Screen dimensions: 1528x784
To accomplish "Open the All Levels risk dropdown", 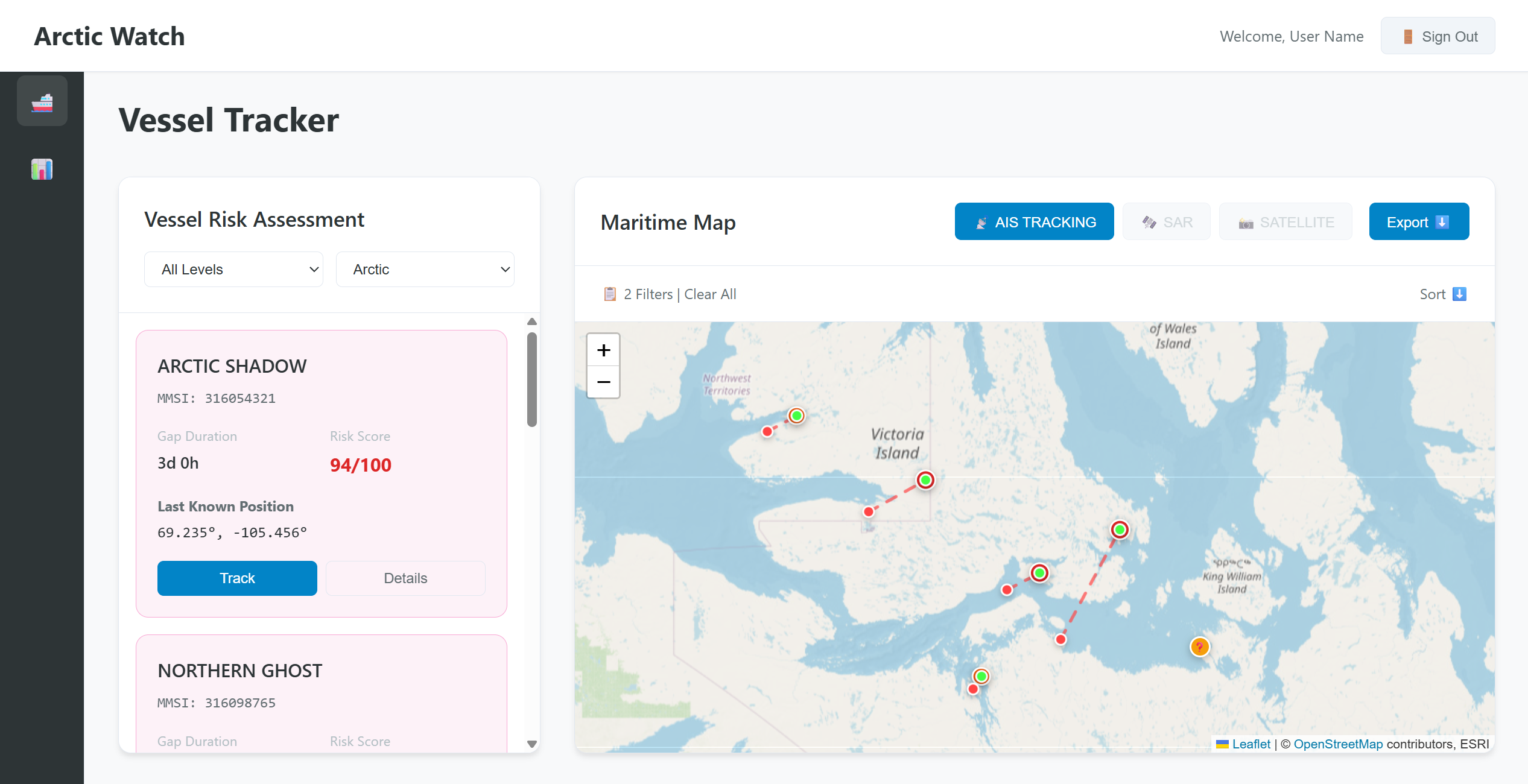I will point(233,270).
